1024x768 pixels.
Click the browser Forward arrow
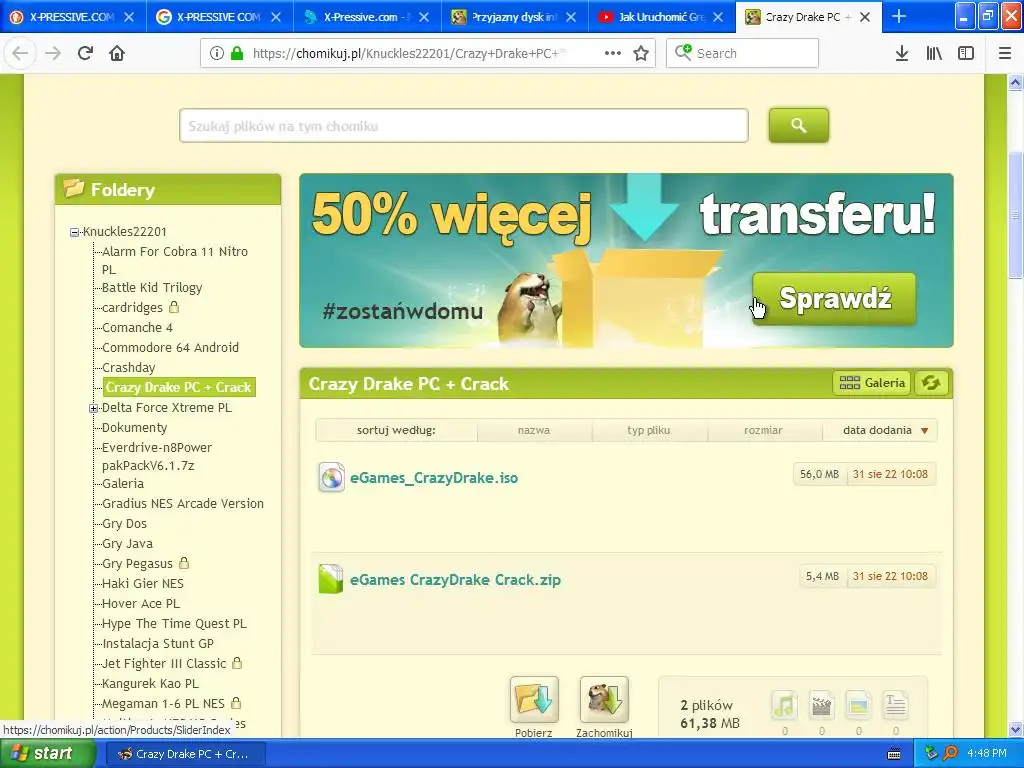(53, 53)
